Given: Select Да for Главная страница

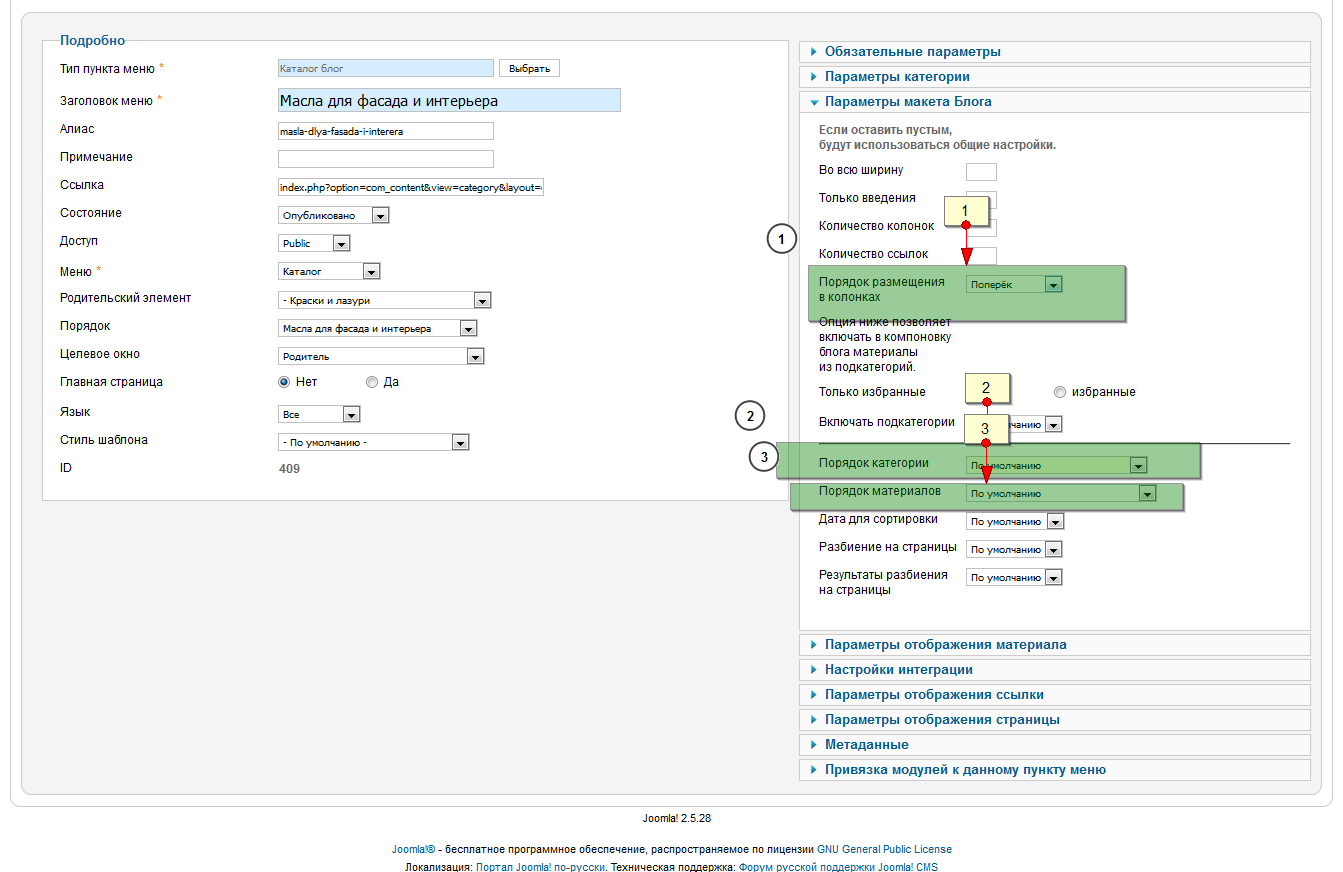Looking at the screenshot, I should (372, 382).
